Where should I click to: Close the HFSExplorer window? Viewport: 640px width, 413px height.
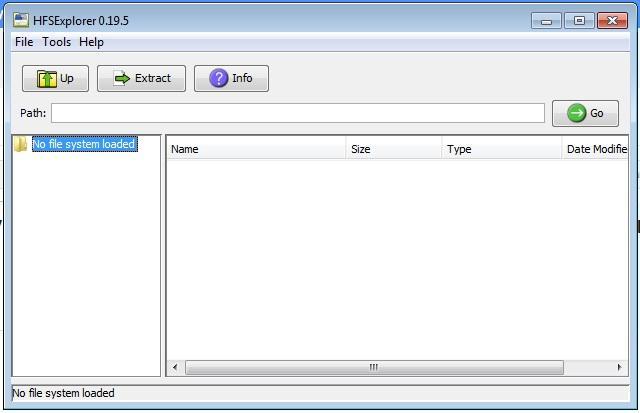(x=612, y=20)
